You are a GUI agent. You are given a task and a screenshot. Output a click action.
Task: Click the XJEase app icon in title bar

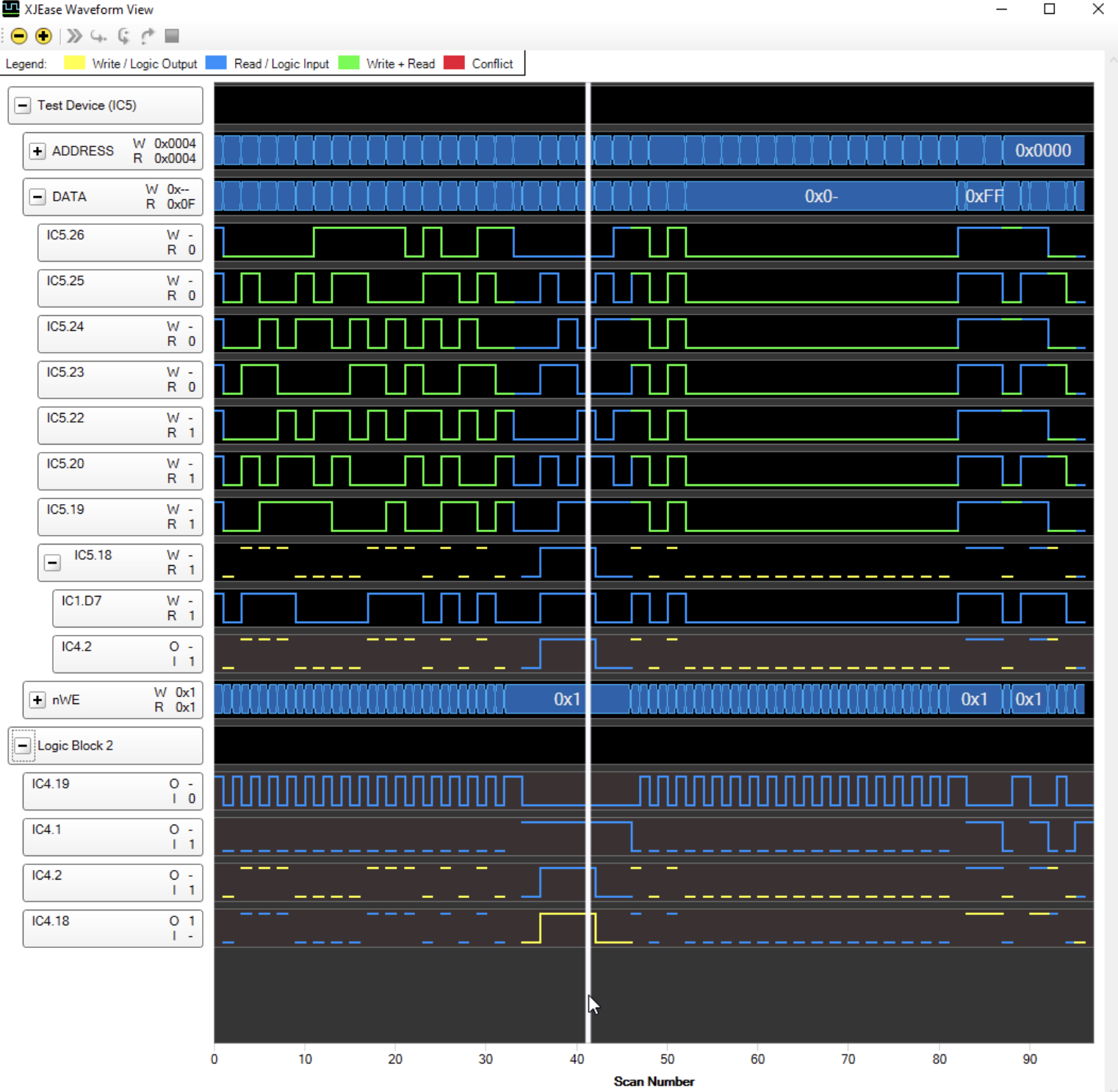pos(11,10)
